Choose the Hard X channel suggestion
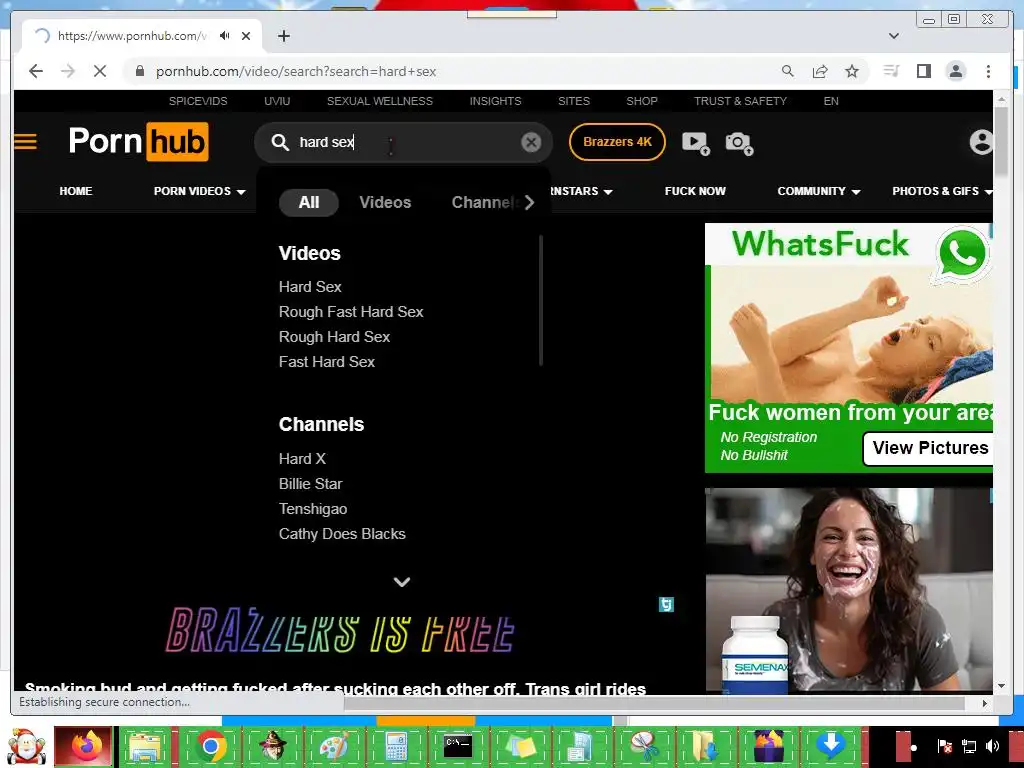 302,459
